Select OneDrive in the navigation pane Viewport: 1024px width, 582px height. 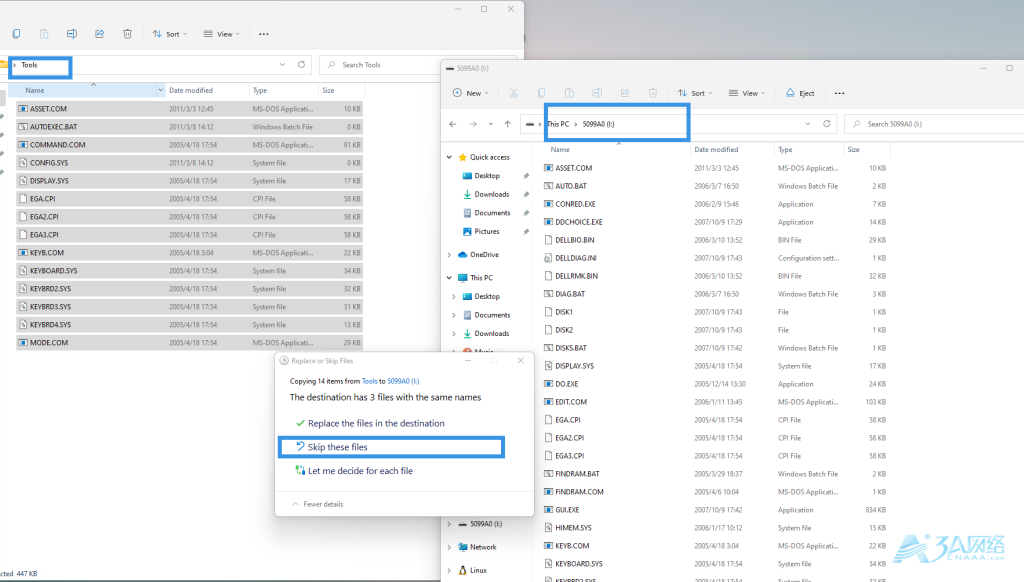[x=484, y=254]
